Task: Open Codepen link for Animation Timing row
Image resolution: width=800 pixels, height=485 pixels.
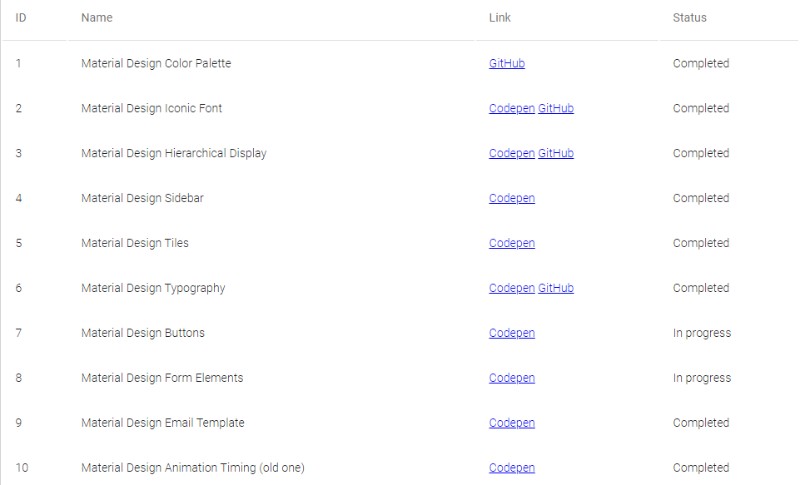Action: pos(512,467)
